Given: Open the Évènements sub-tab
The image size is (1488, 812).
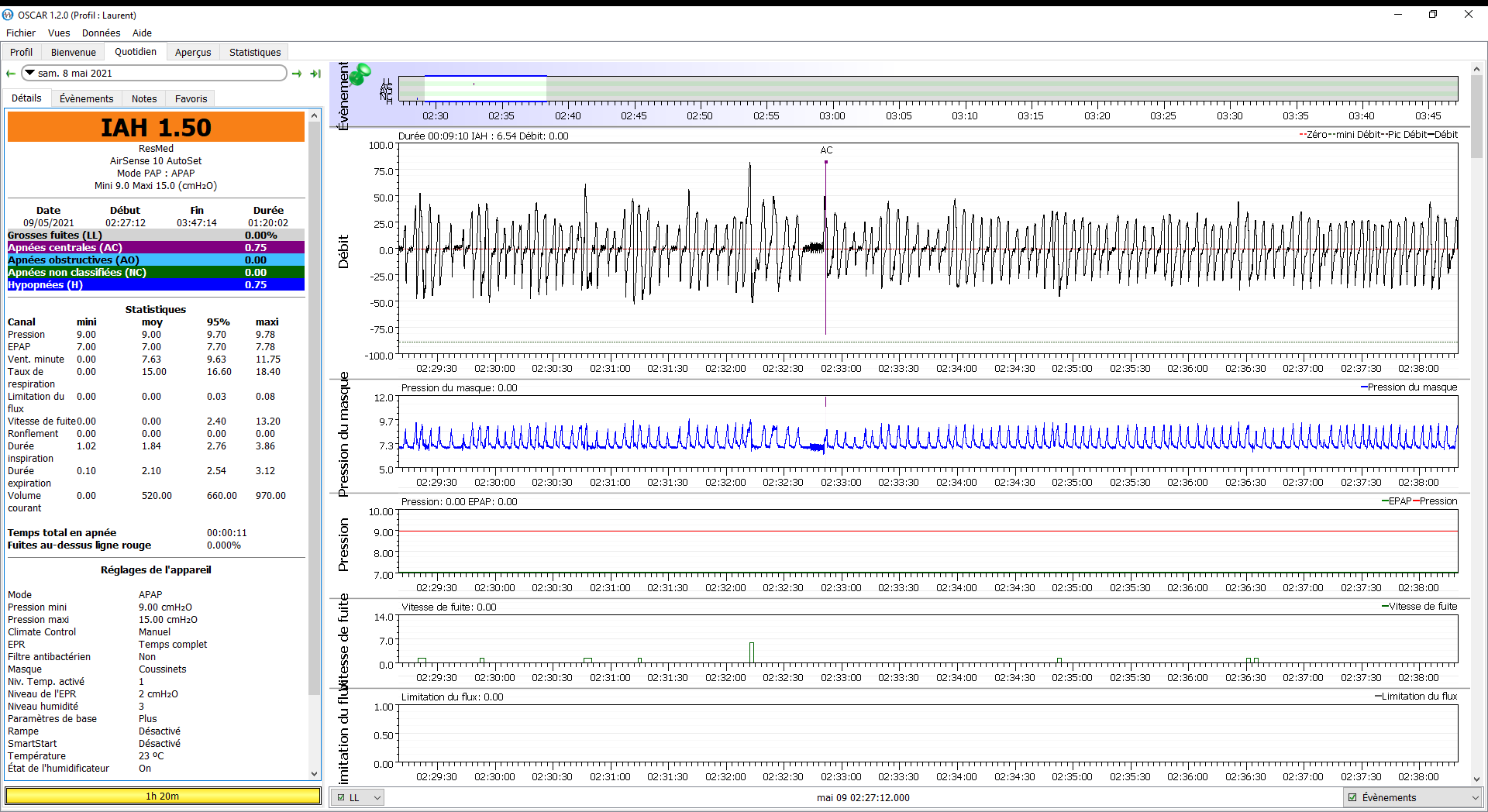Looking at the screenshot, I should [x=87, y=98].
